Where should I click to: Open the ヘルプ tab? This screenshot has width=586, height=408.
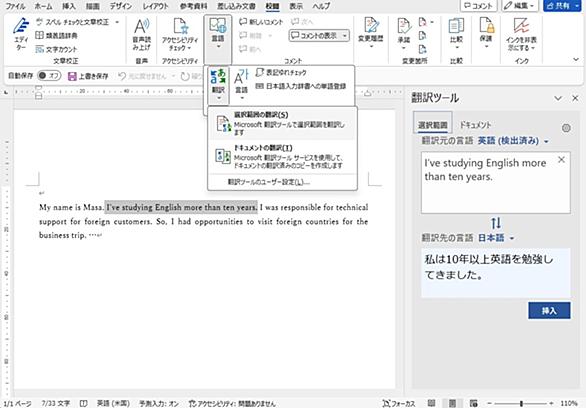tap(321, 6)
